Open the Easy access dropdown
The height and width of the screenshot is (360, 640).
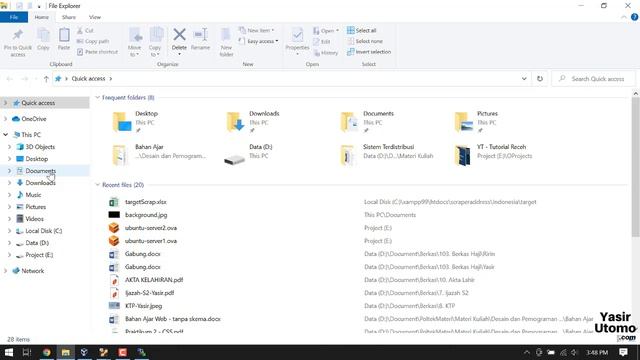258,41
